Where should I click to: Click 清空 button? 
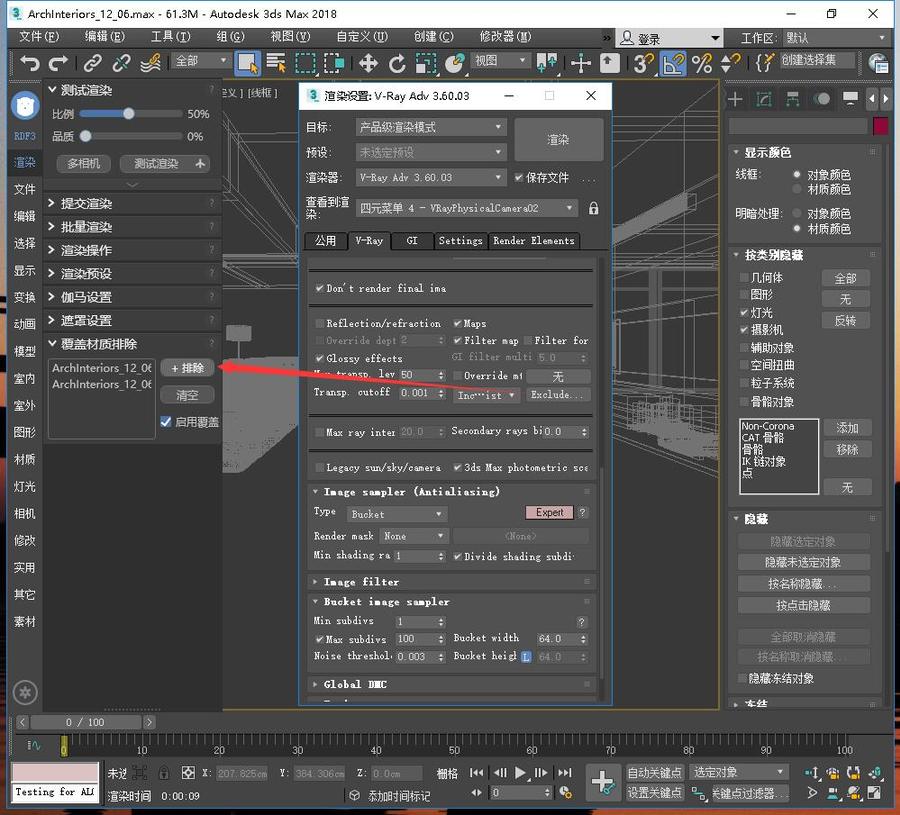coord(187,395)
